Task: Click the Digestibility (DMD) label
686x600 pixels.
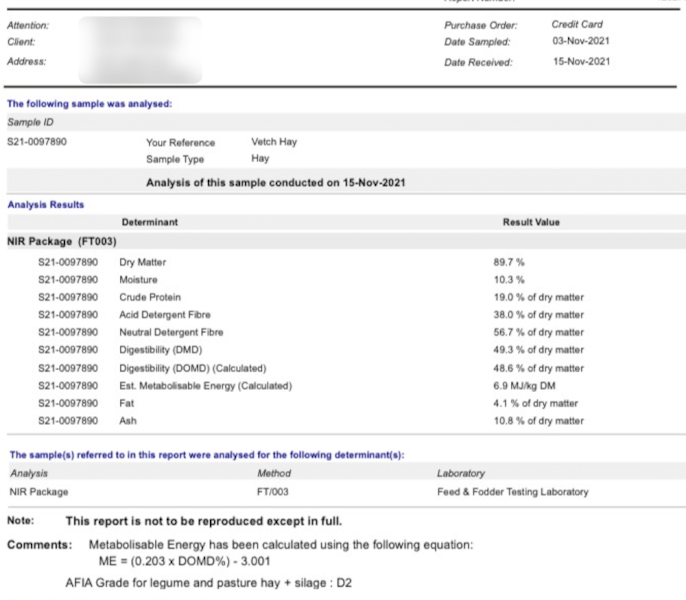Action: (x=164, y=350)
